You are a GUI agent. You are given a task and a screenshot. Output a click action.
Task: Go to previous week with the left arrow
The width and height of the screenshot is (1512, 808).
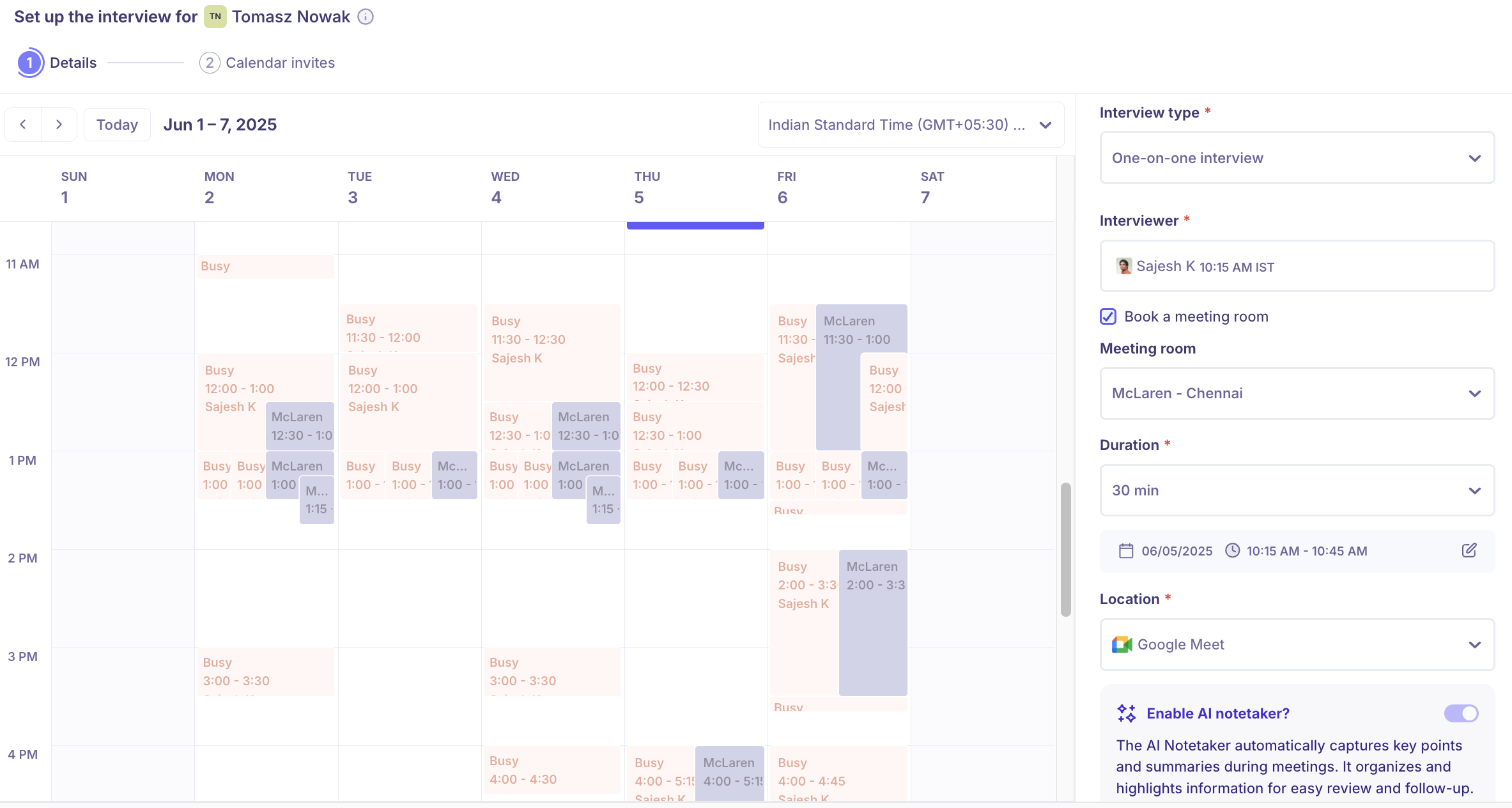point(22,124)
